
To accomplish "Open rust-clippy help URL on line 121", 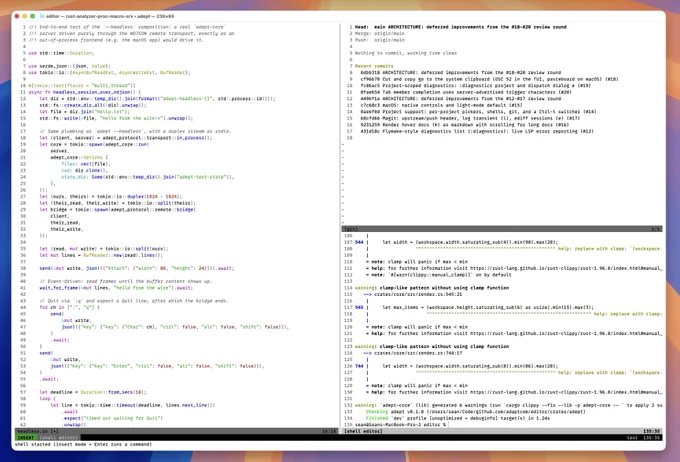I will tap(566, 334).
